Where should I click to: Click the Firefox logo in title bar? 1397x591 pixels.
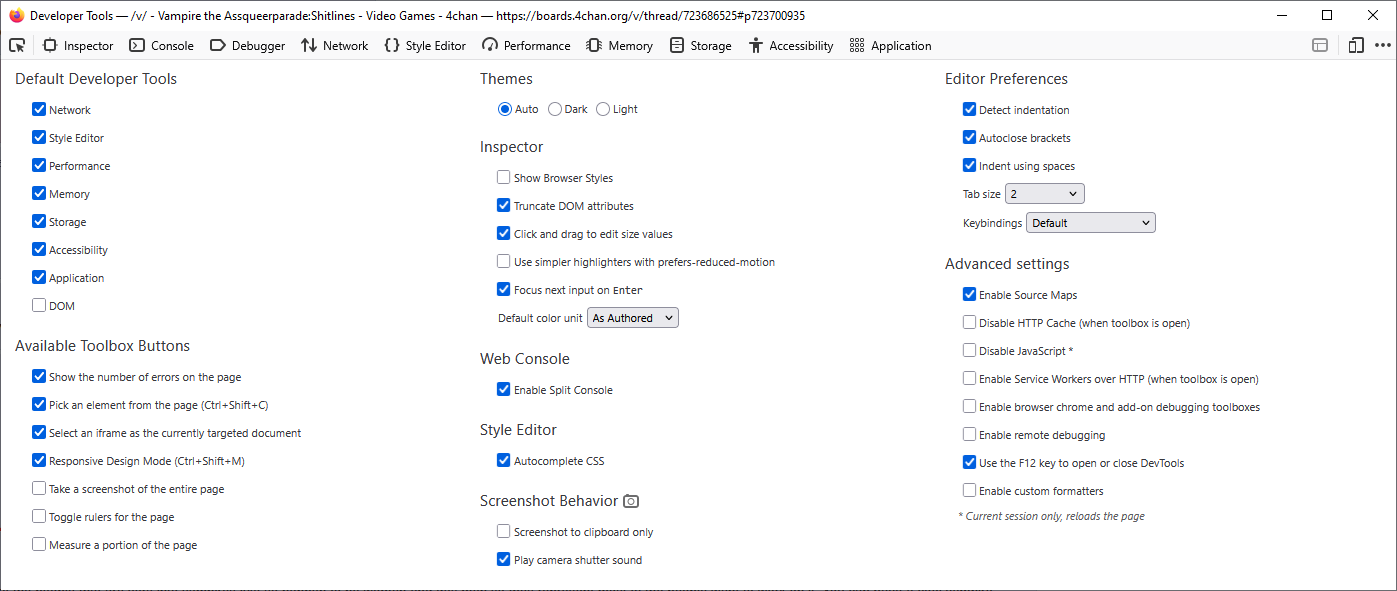pyautogui.click(x=16, y=15)
